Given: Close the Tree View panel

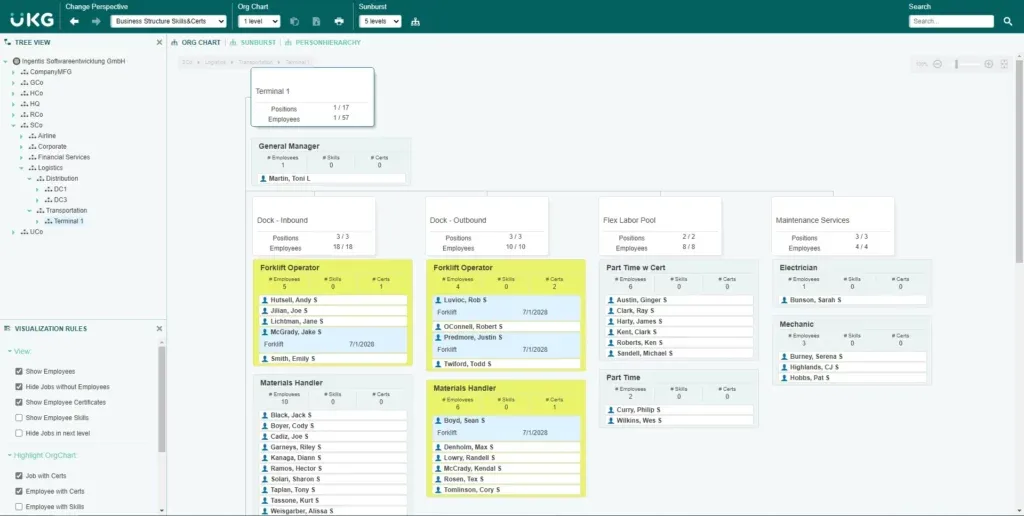Looking at the screenshot, I should tap(159, 42).
